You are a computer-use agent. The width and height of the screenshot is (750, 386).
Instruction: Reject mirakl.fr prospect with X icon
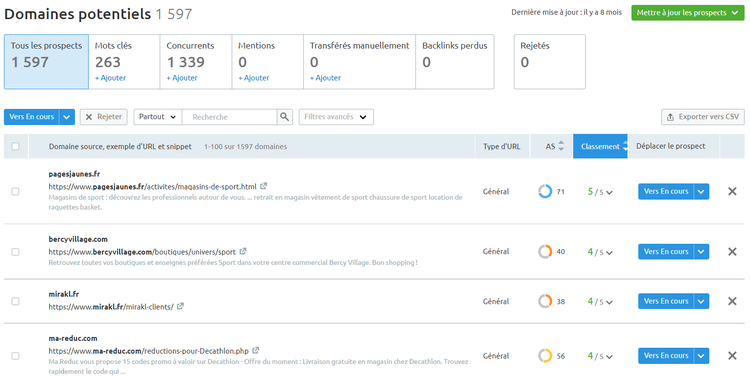(x=732, y=301)
